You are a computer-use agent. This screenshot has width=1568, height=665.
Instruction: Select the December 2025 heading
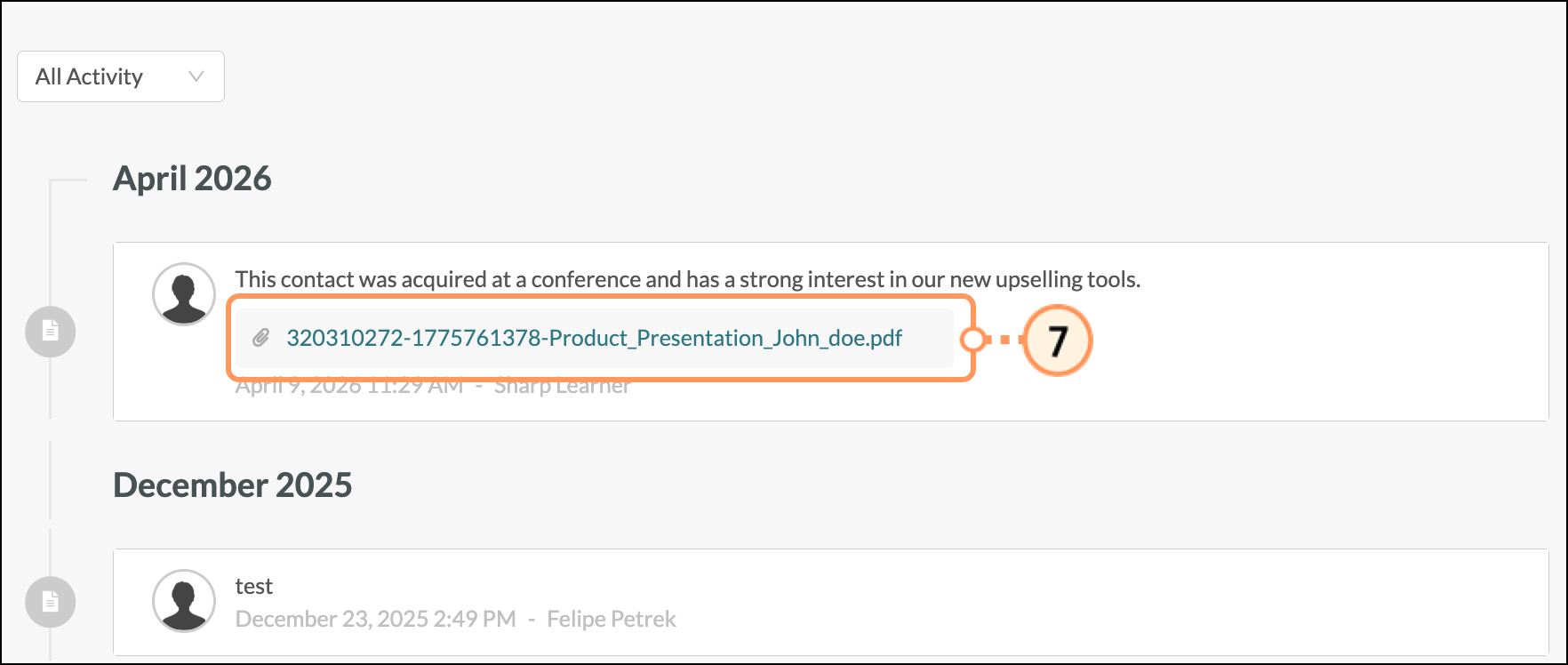pos(233,485)
